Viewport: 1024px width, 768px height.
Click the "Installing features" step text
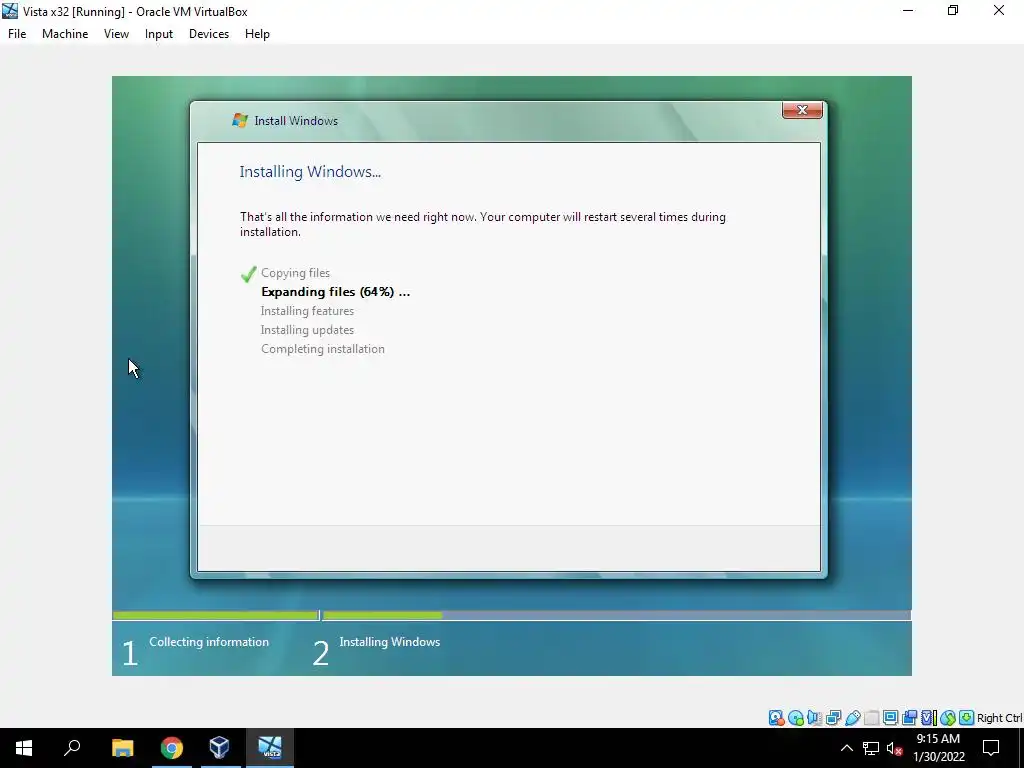[x=307, y=311]
